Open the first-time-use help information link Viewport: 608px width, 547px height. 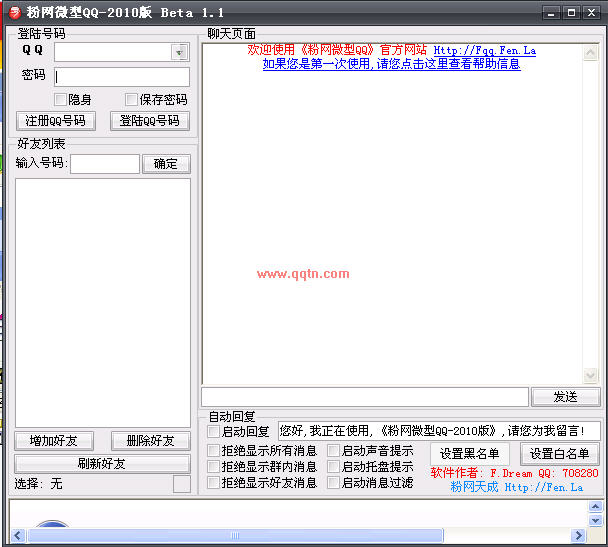point(392,64)
